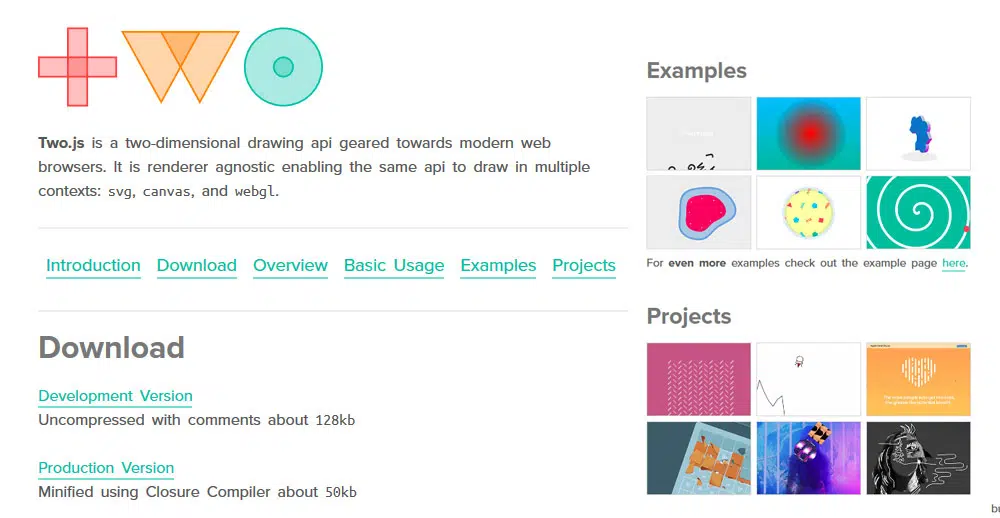Jump to the Overview section
Screen dimensions: 1000x518
pyautogui.click(x=290, y=265)
